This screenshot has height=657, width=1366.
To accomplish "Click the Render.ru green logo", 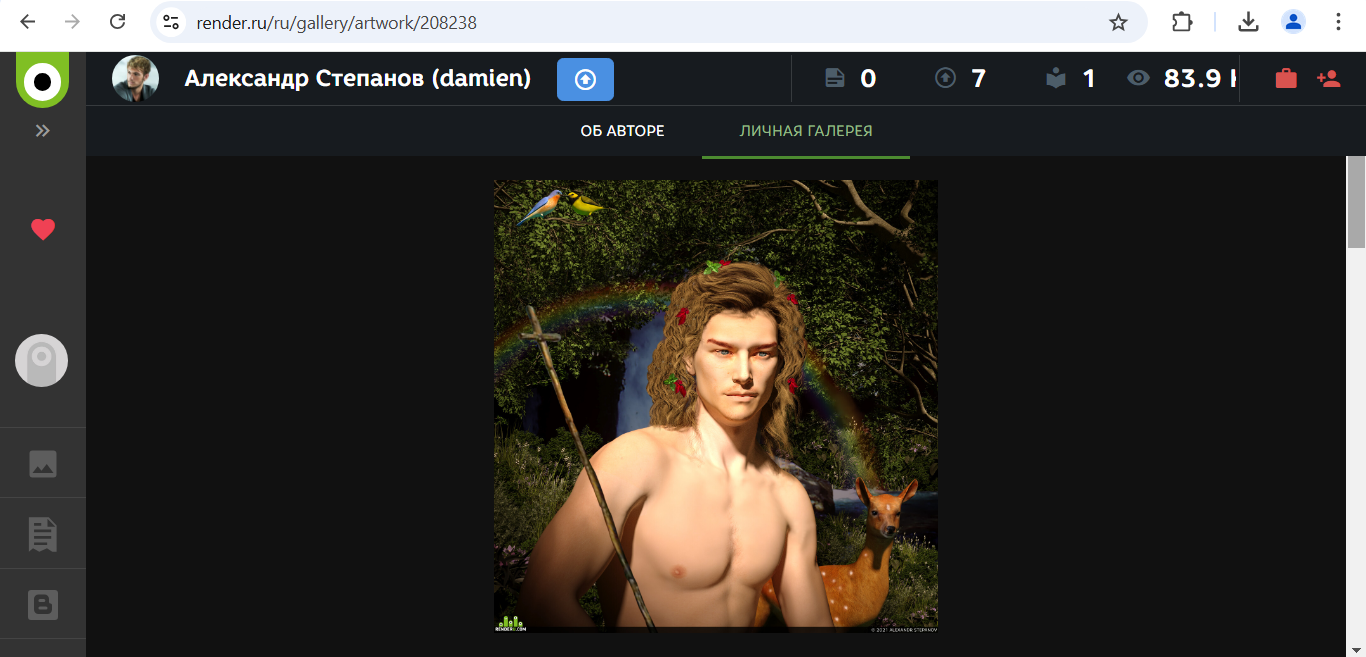I will coord(42,80).
